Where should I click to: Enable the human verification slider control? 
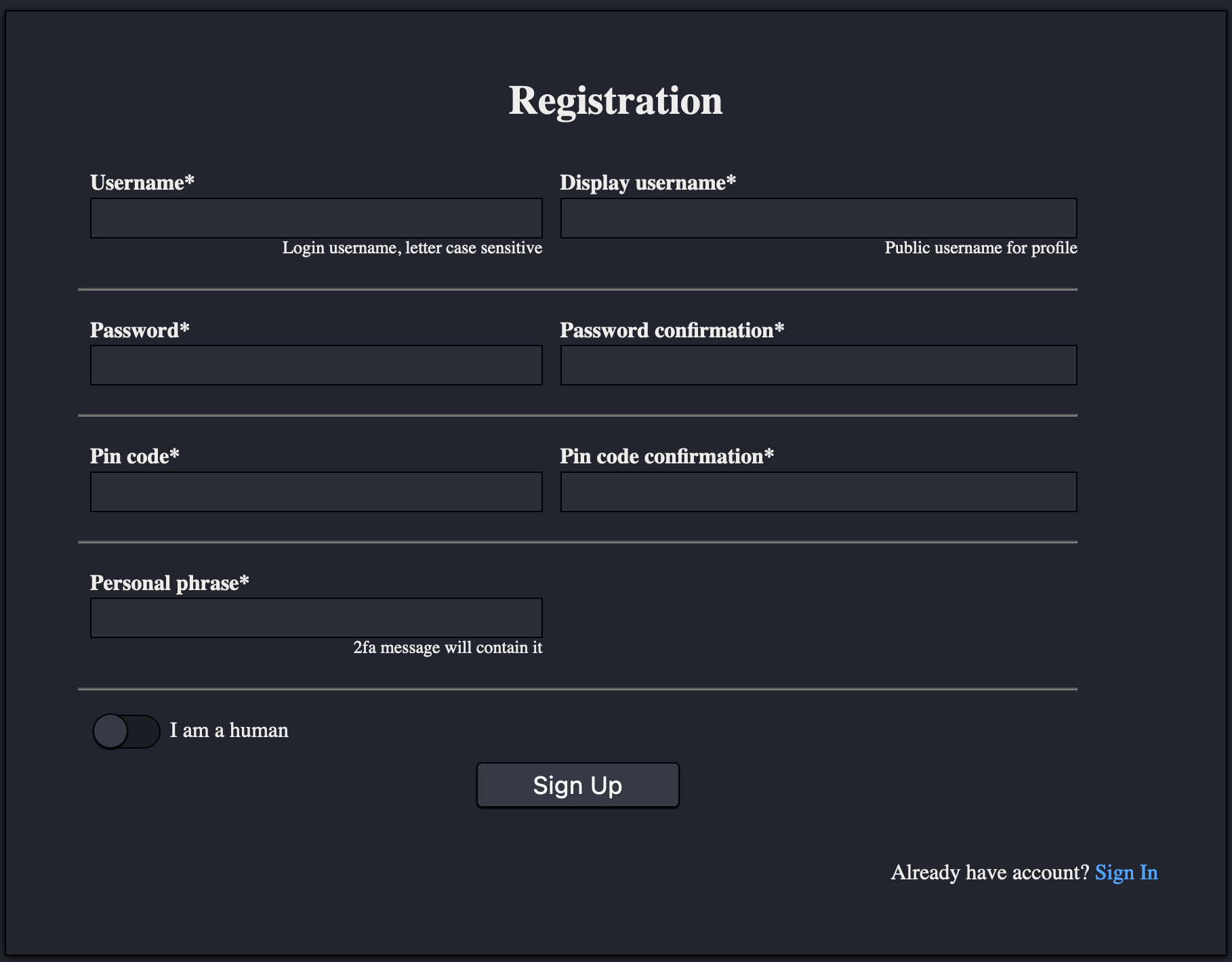pyautogui.click(x=125, y=730)
